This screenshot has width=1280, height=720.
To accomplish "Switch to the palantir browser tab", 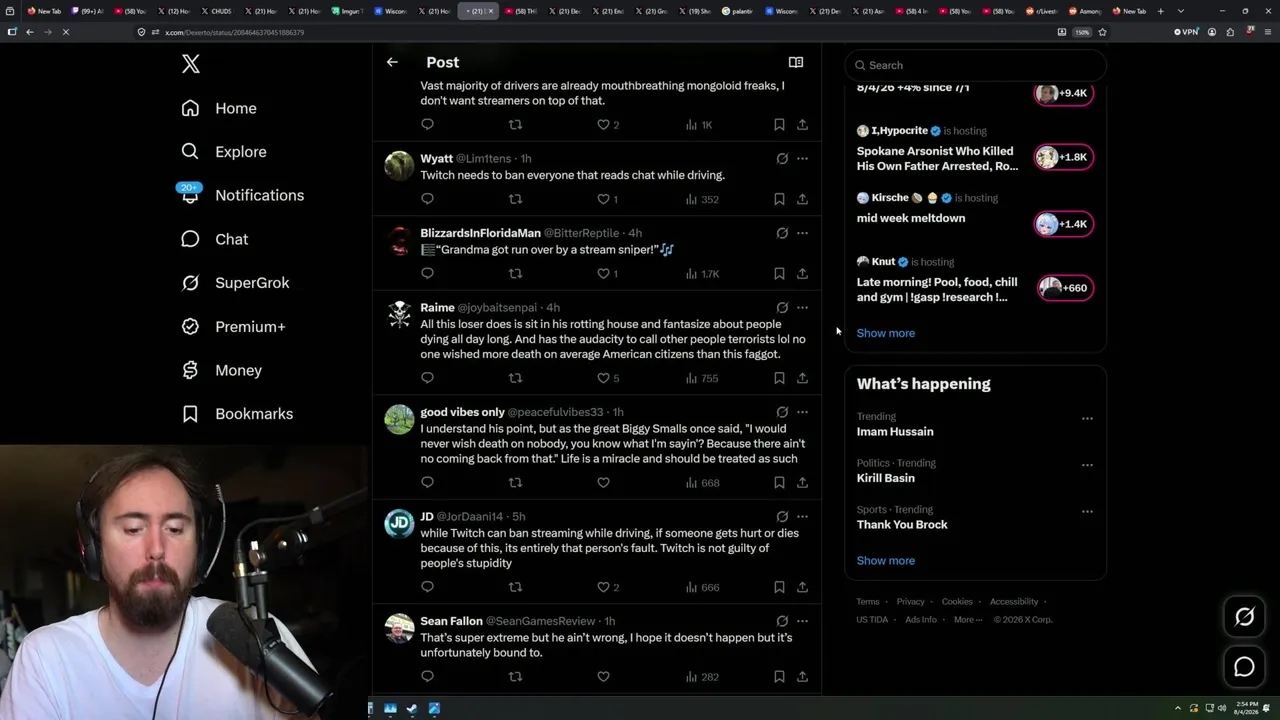I will coord(736,11).
